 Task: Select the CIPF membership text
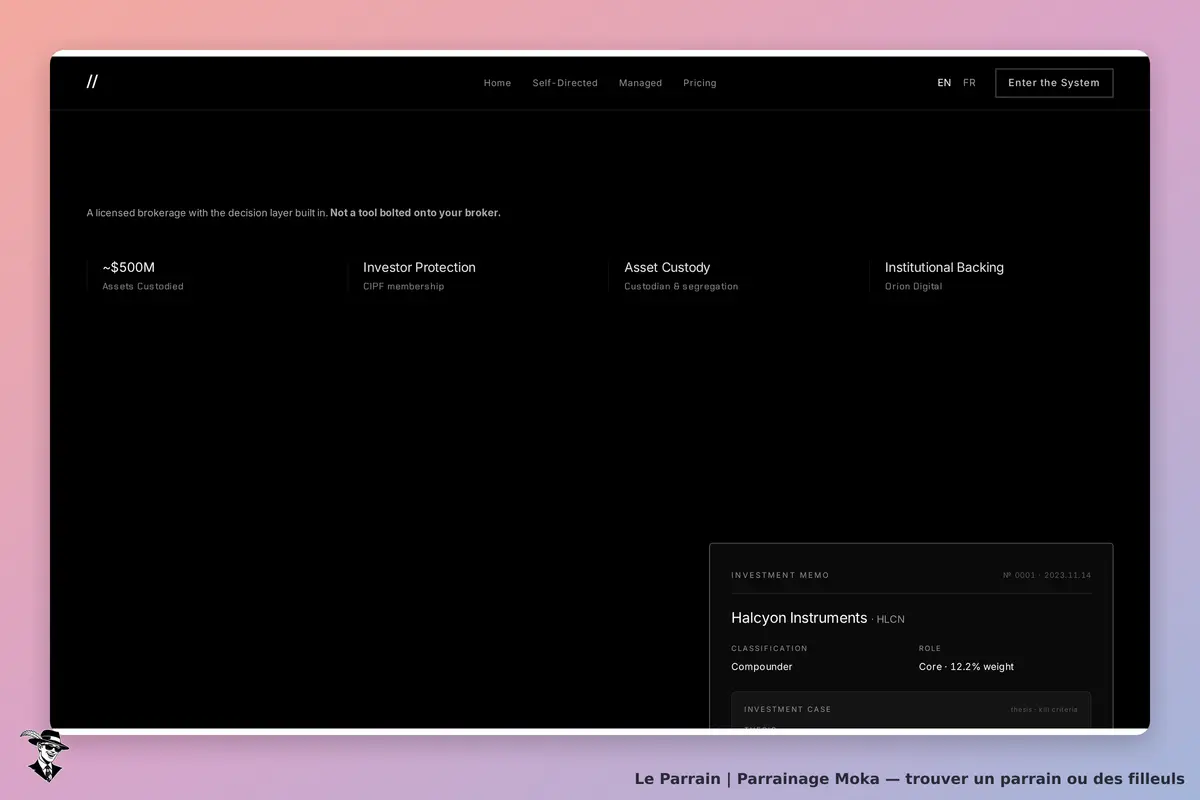click(403, 286)
